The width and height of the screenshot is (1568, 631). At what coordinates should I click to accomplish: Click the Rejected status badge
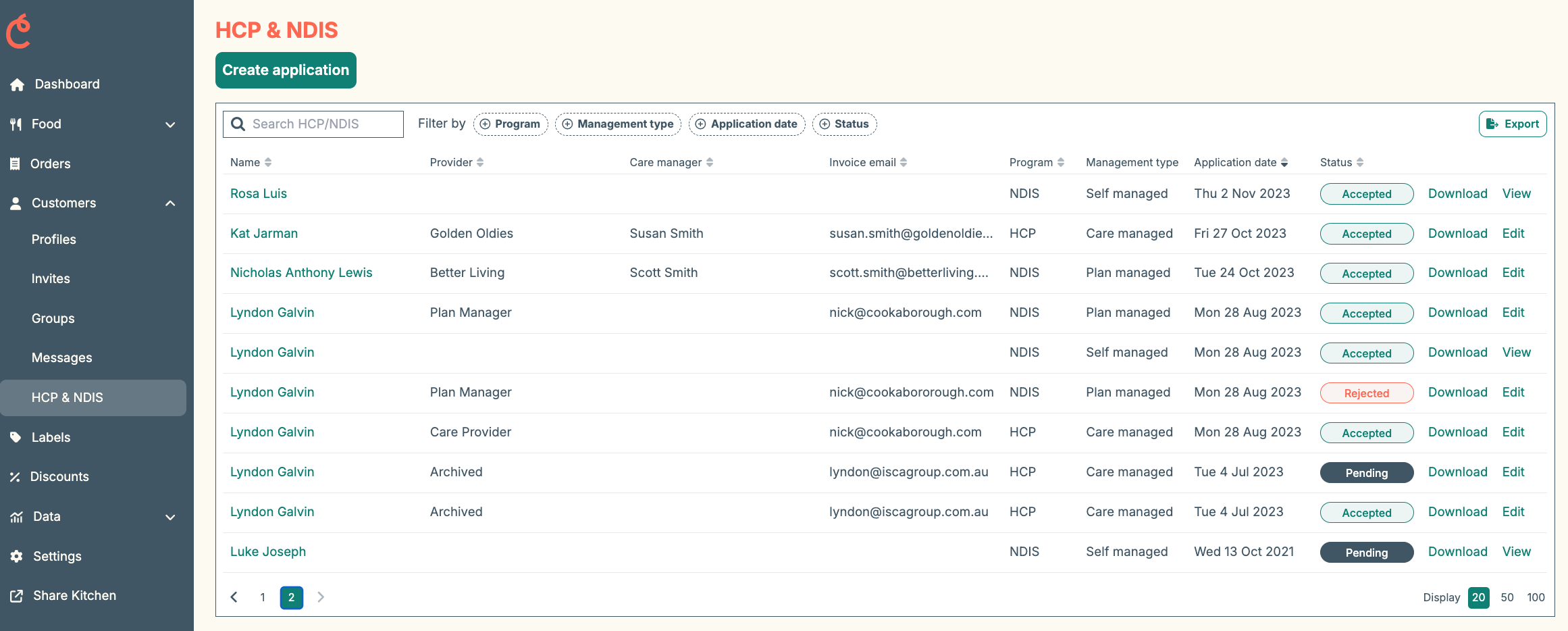click(1367, 393)
